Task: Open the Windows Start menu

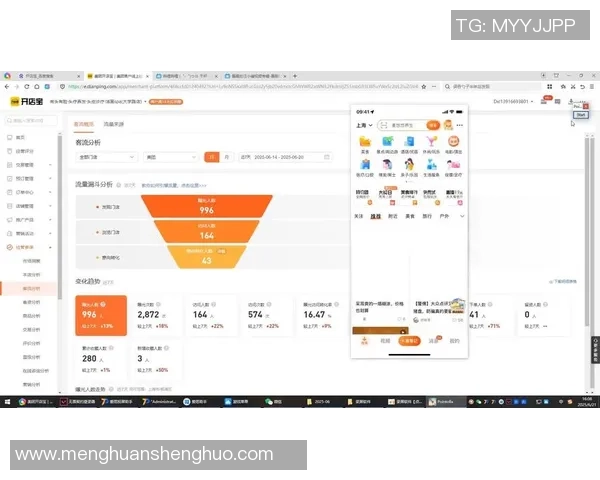Action: coord(7,402)
